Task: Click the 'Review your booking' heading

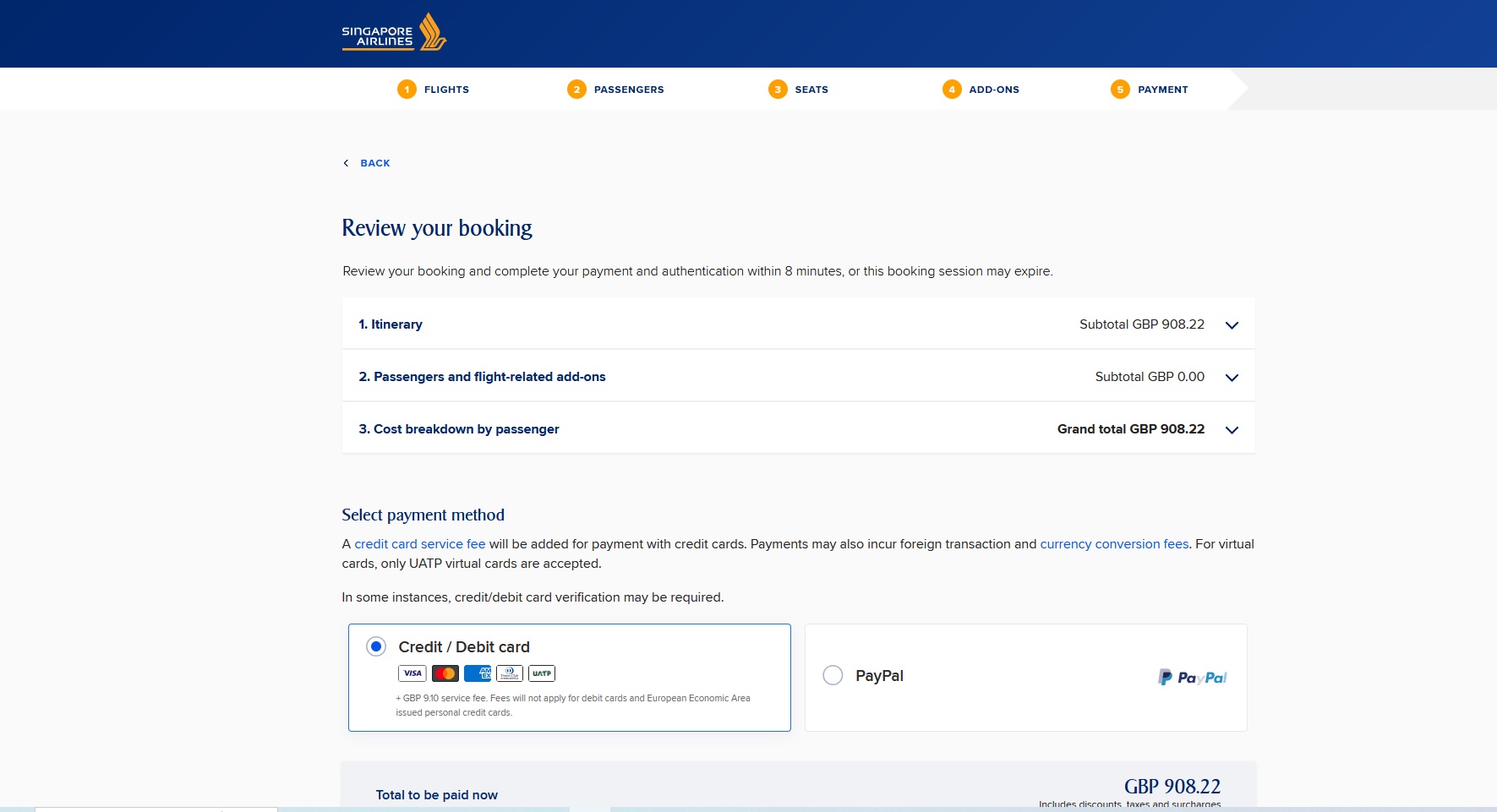Action: pyautogui.click(x=437, y=228)
